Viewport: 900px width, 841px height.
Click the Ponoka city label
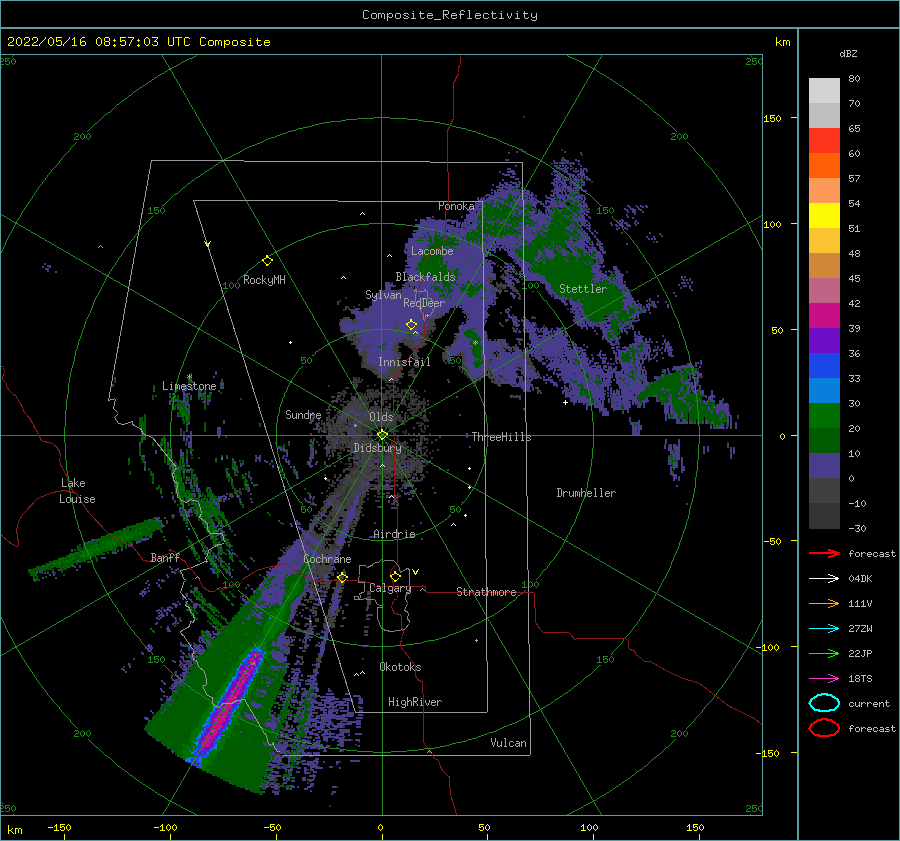[x=456, y=206]
